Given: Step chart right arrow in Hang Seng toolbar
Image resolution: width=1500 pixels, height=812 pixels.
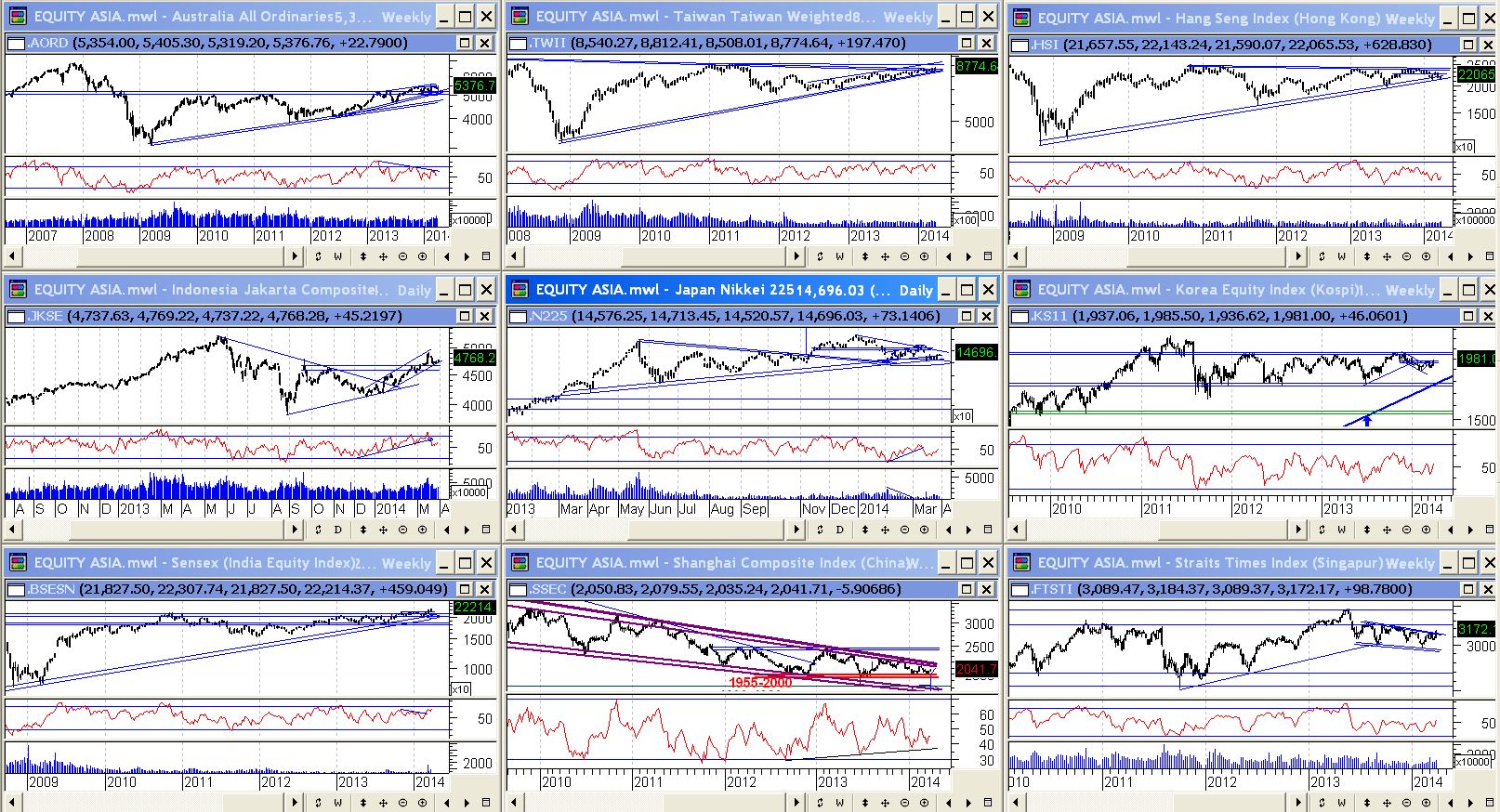Looking at the screenshot, I should click(1470, 256).
